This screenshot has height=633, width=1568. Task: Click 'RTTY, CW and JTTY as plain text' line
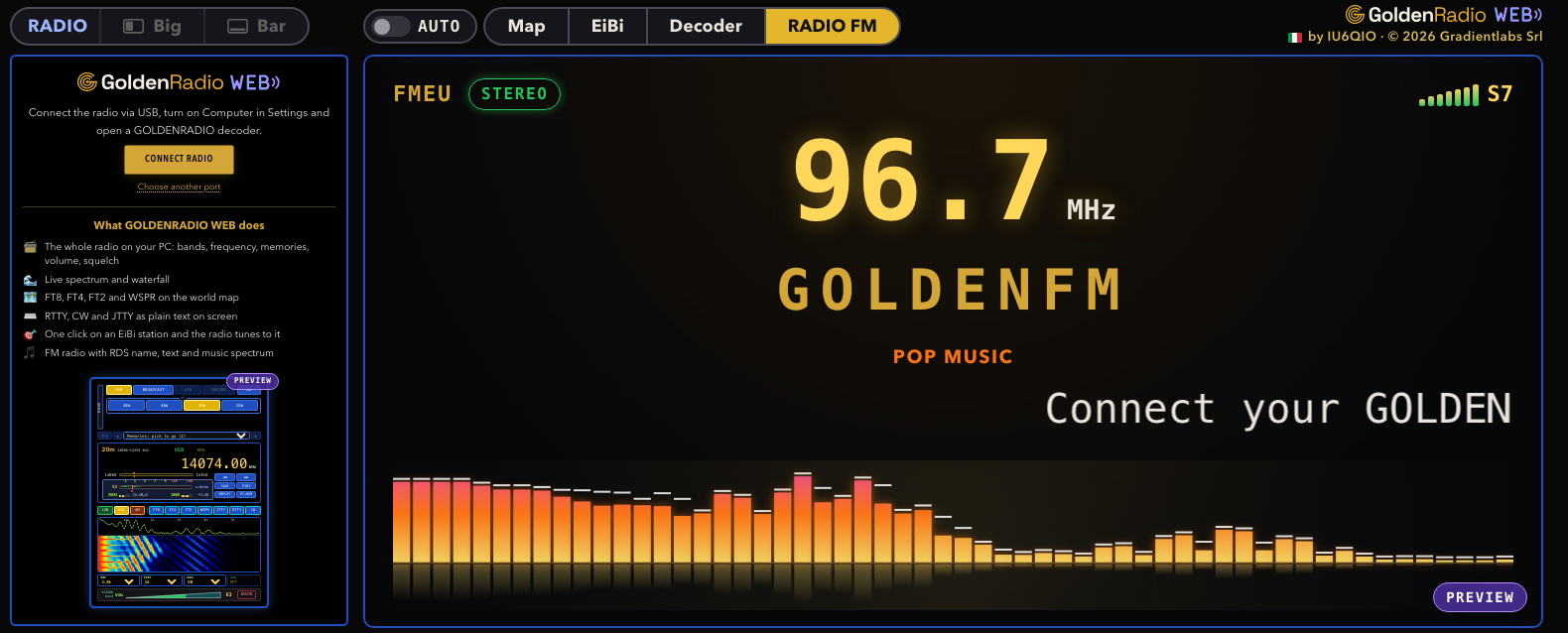[141, 316]
